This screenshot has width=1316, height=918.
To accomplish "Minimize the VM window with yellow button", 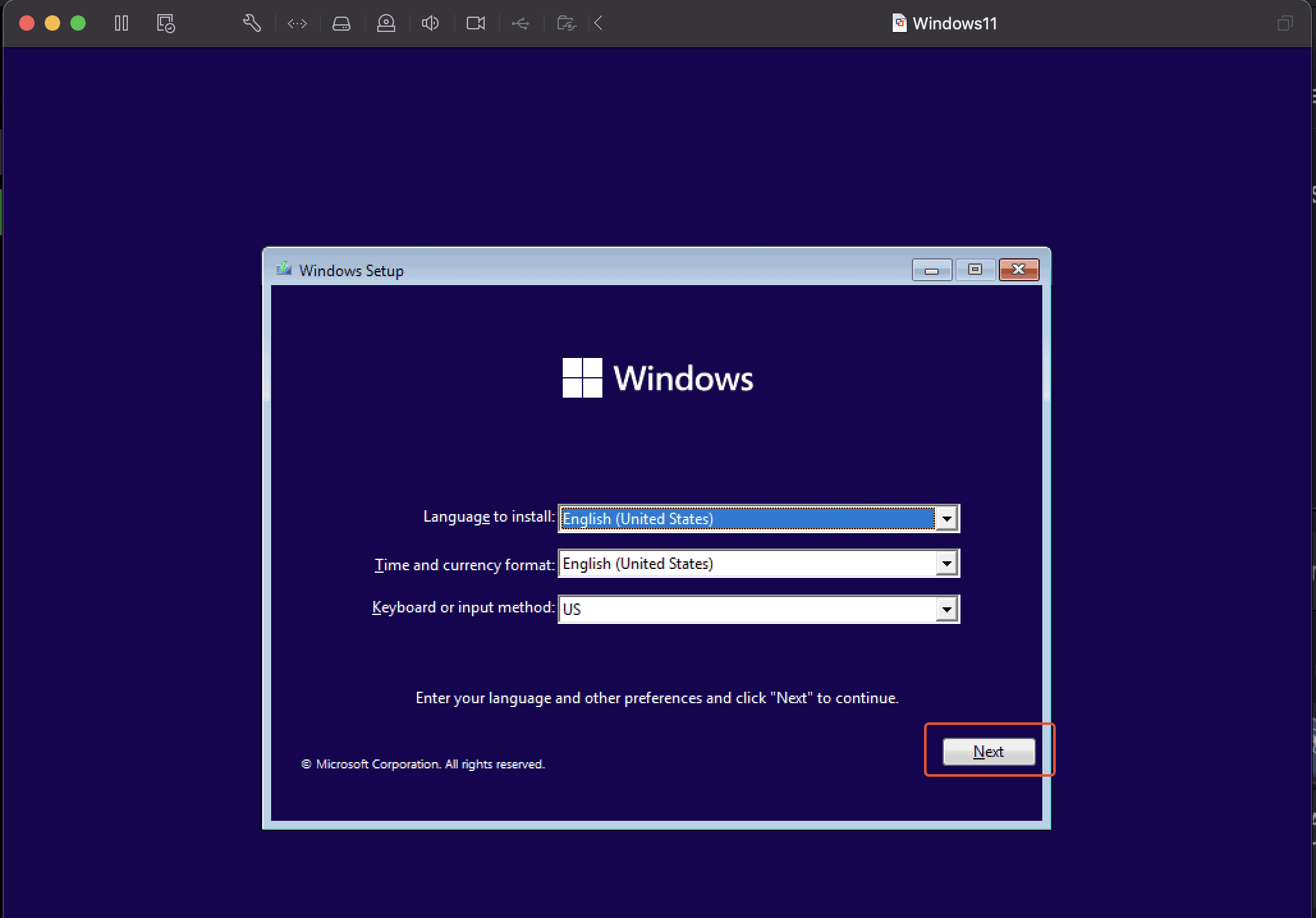I will (52, 24).
